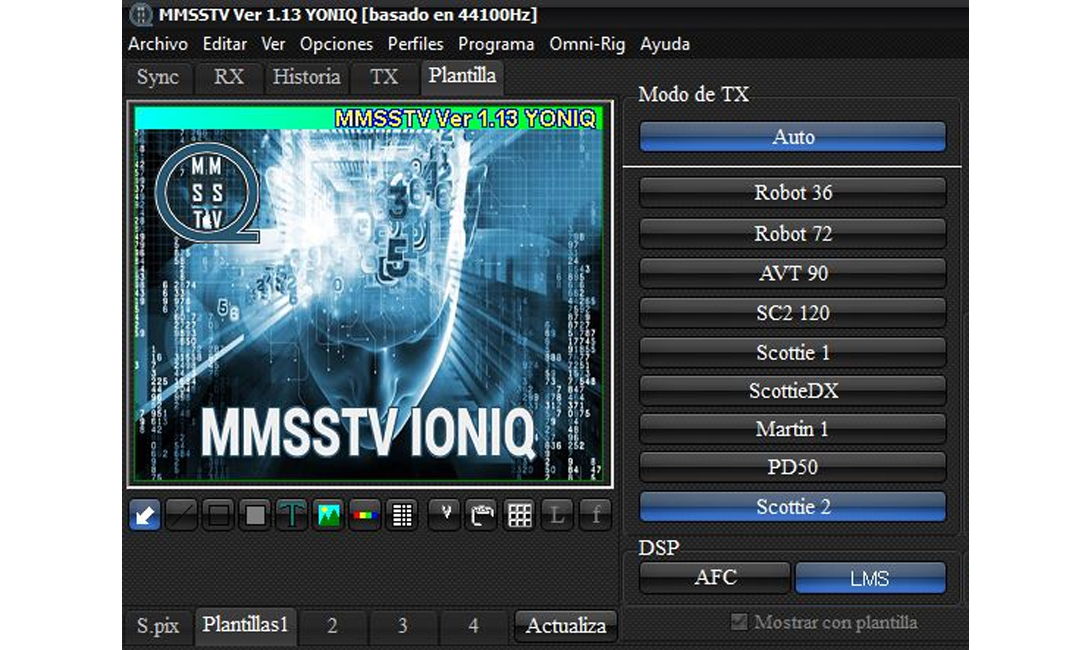Open the Programa menu
Image resolution: width=1075 pixels, height=650 pixels.
point(496,44)
